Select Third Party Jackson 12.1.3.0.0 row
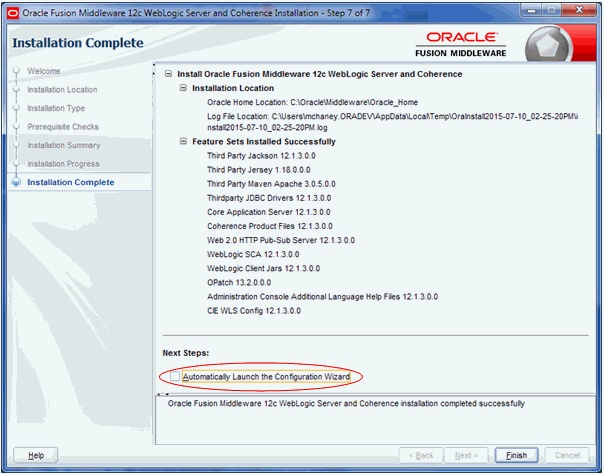 [x=261, y=156]
